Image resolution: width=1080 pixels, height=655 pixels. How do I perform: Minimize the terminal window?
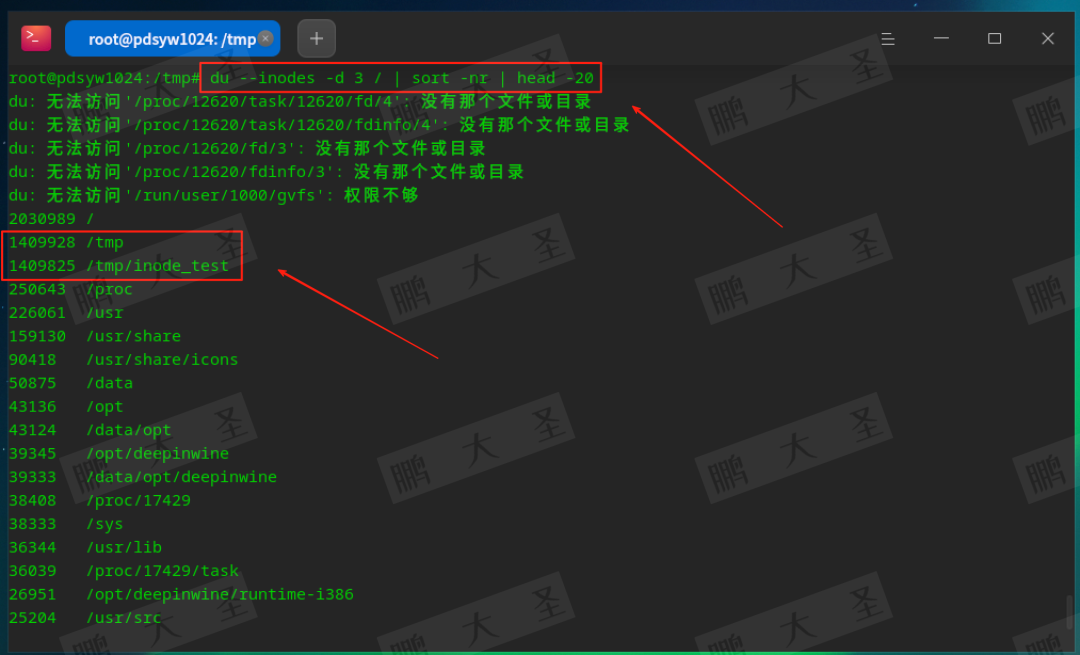point(941,39)
